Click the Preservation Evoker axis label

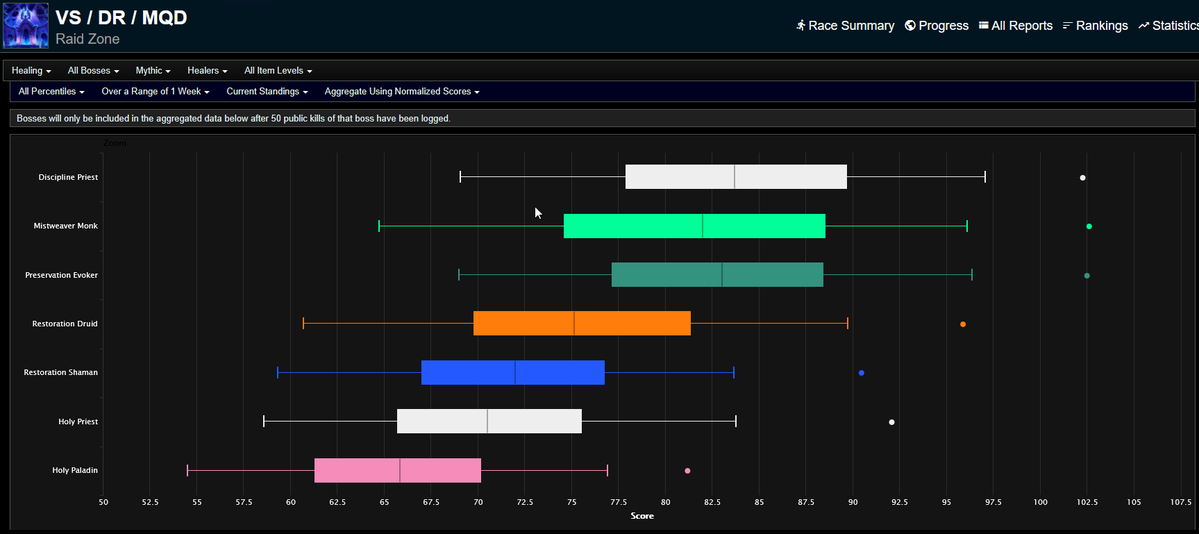[x=61, y=275]
